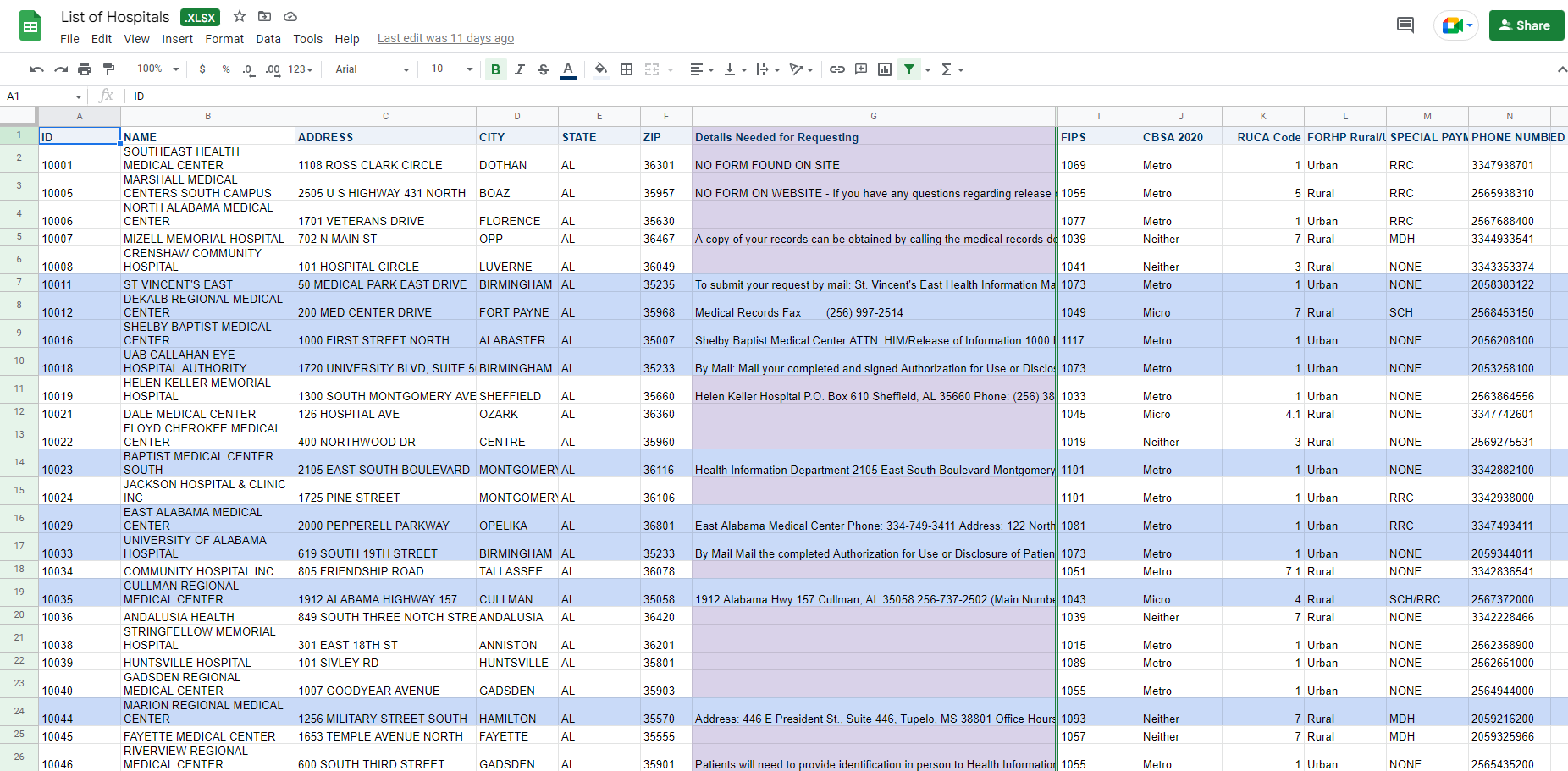Open the zoom level 100% dropdown

coord(158,69)
